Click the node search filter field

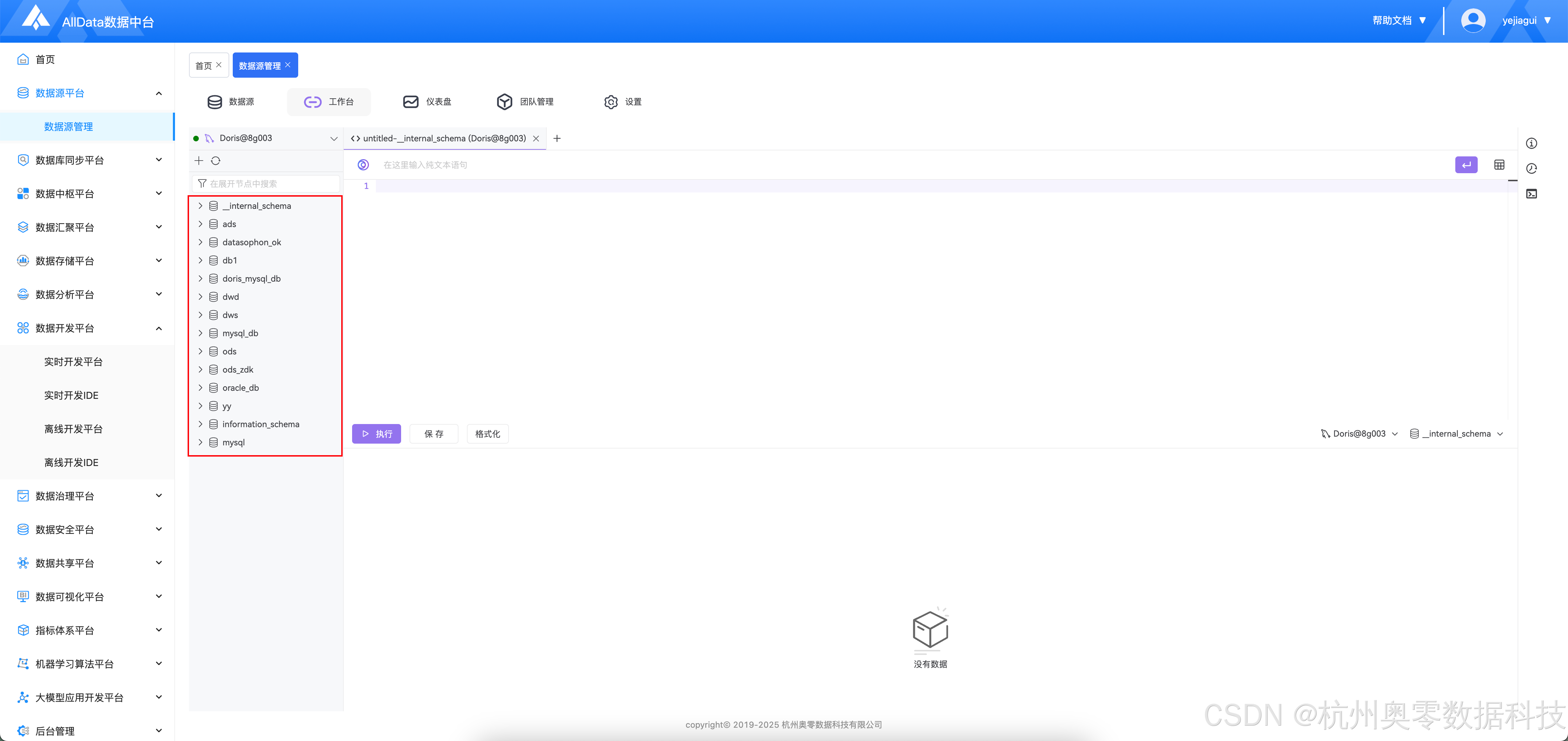coord(266,184)
